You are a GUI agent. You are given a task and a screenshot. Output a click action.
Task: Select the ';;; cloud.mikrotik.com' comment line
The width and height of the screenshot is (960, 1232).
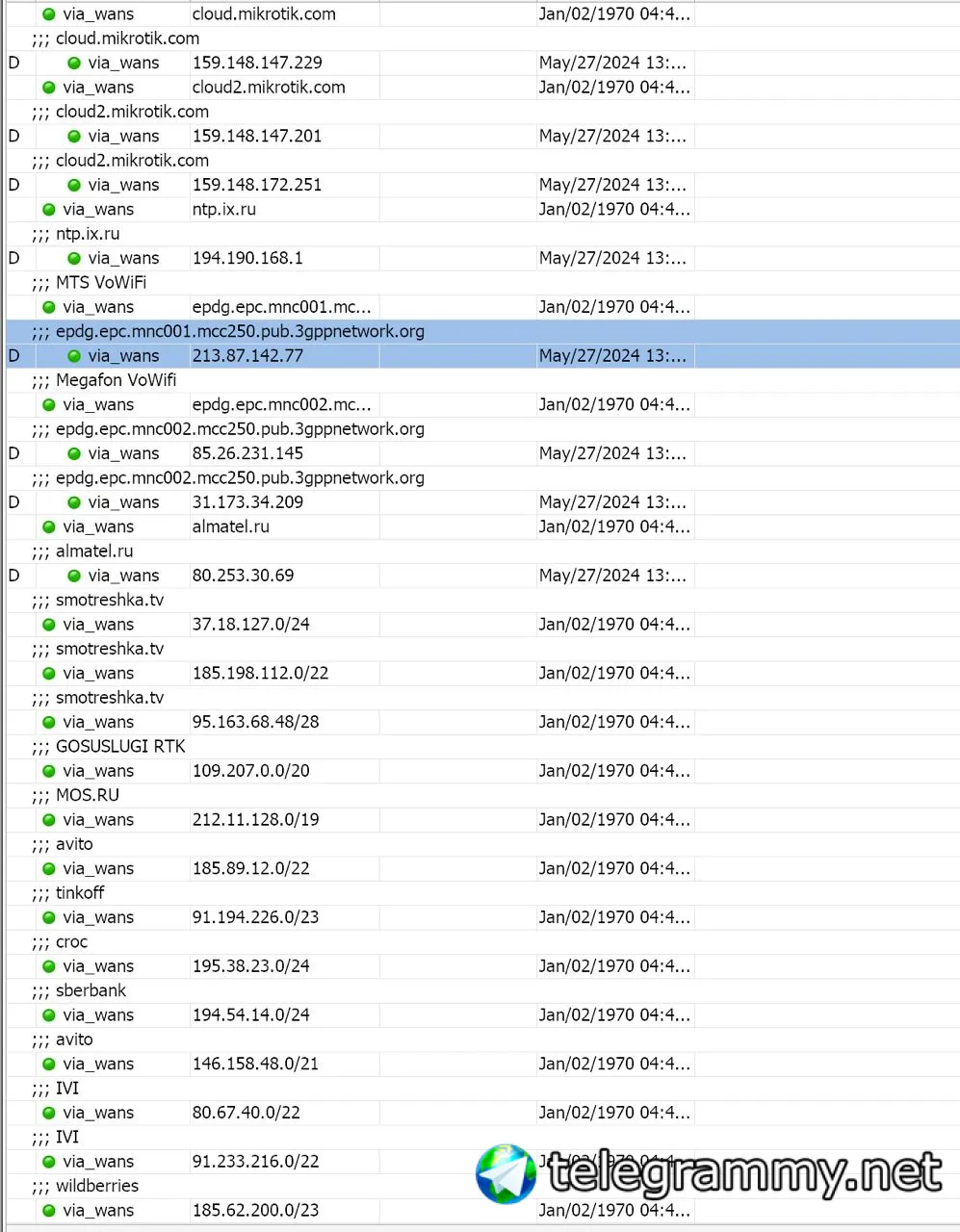[116, 38]
